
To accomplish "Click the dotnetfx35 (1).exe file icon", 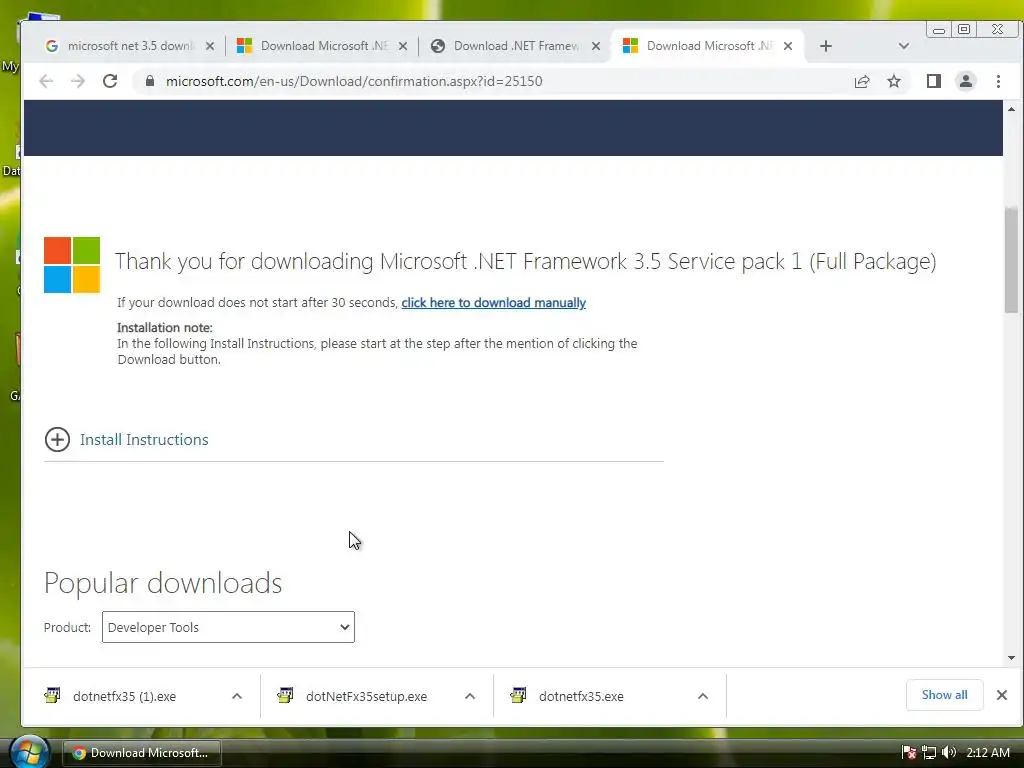I will (52, 695).
